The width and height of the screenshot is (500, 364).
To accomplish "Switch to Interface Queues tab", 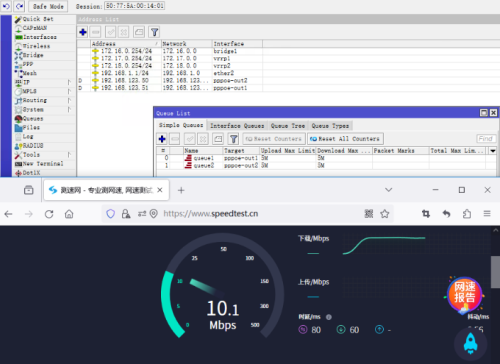I will (x=237, y=126).
